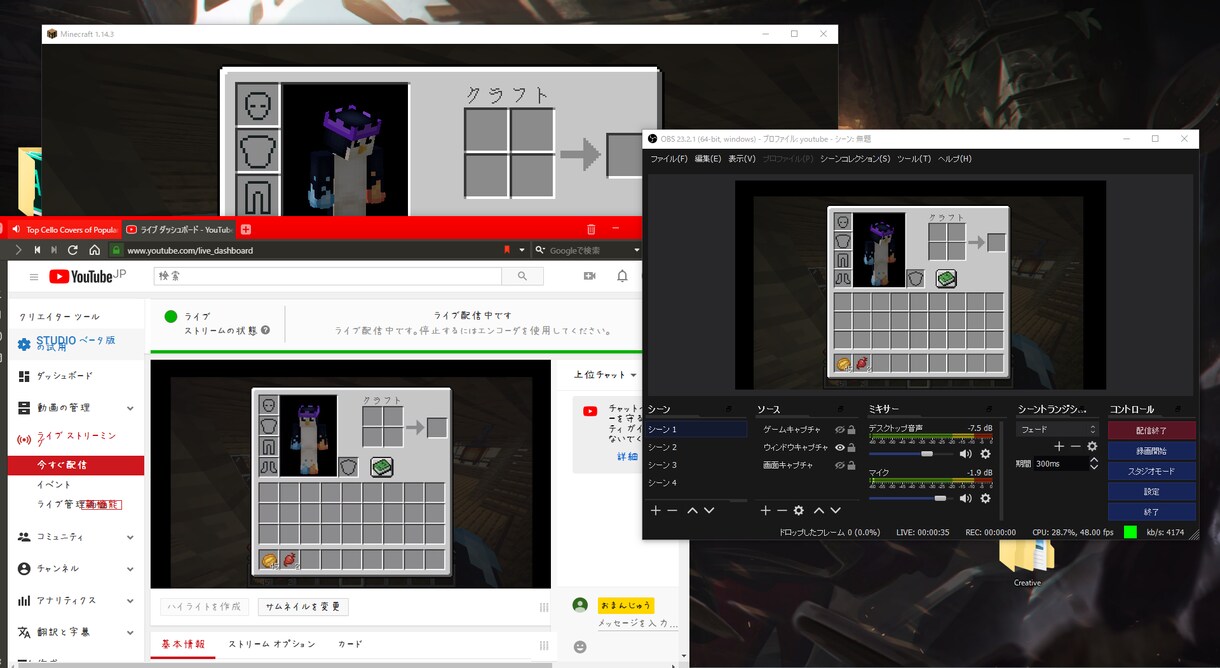This screenshot has width=1220, height=668.
Task: Open シーンコレクション(S) menu in OBS
Action: click(855, 159)
